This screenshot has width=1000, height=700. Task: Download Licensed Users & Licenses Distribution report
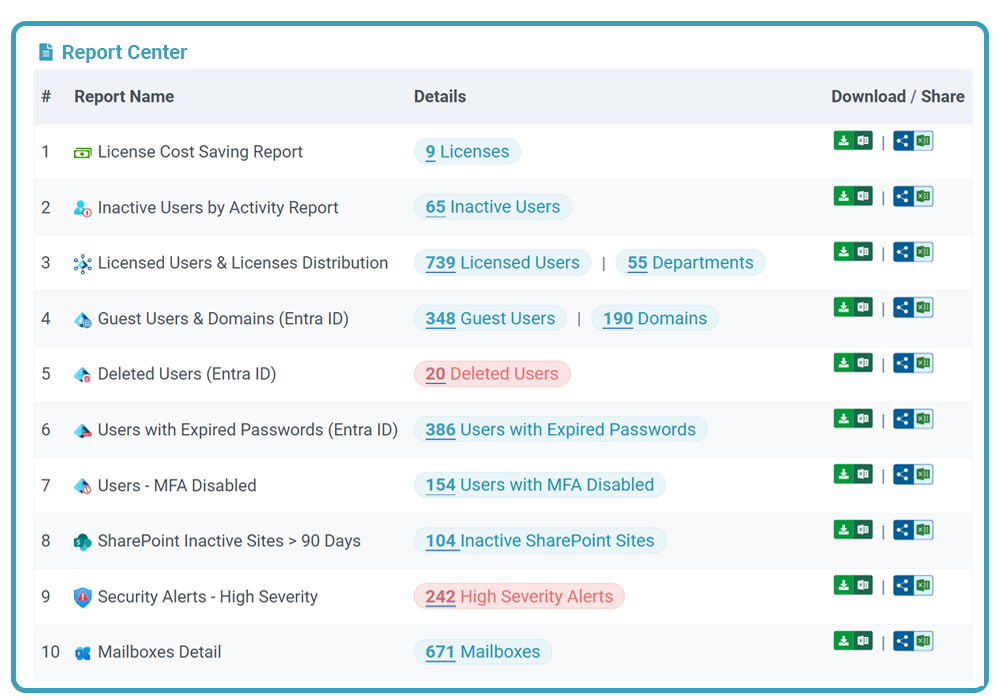coord(853,252)
